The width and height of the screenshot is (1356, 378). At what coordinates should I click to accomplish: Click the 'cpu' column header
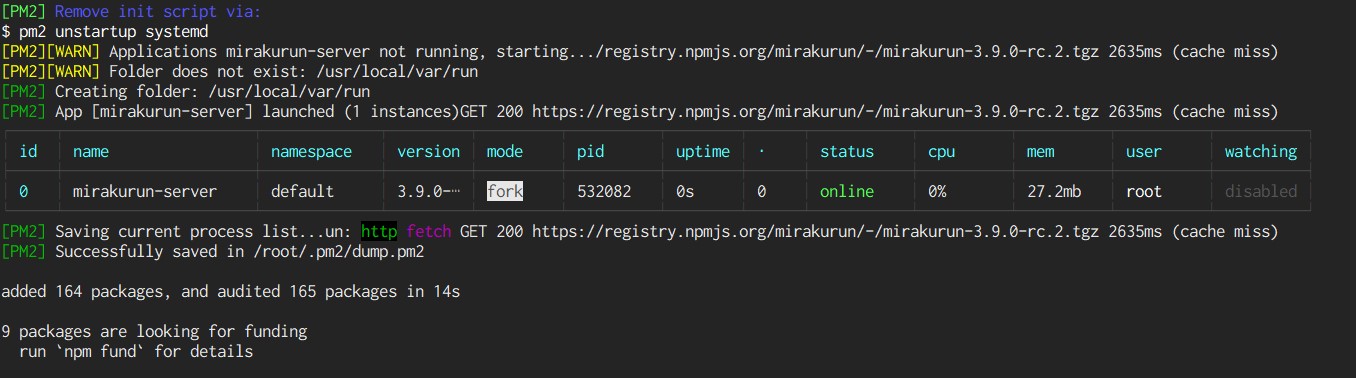point(941,151)
